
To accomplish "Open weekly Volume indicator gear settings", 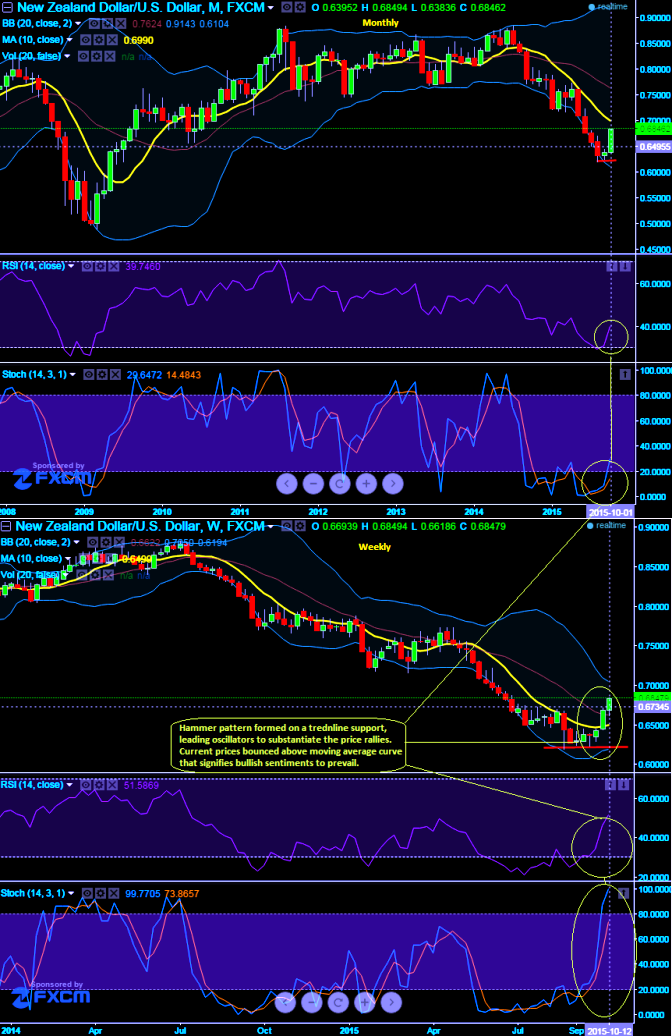I will (95, 575).
